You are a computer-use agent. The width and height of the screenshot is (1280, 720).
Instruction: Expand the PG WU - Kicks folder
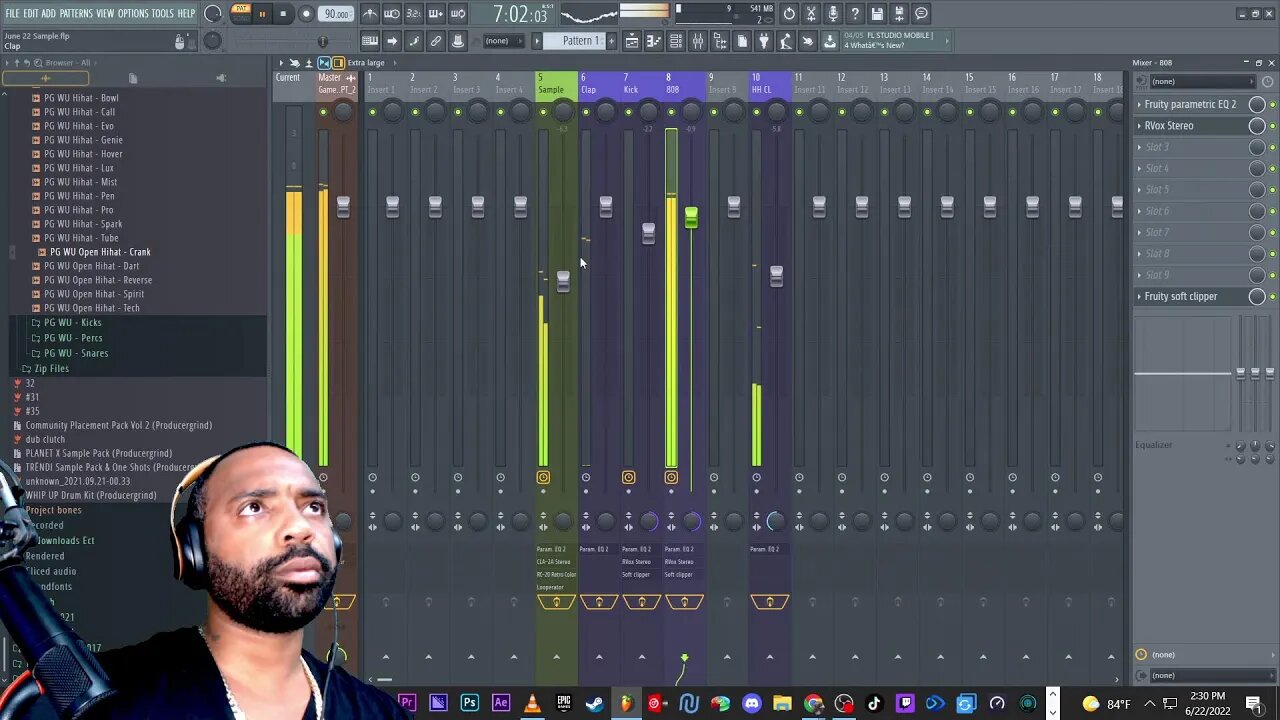coord(72,323)
